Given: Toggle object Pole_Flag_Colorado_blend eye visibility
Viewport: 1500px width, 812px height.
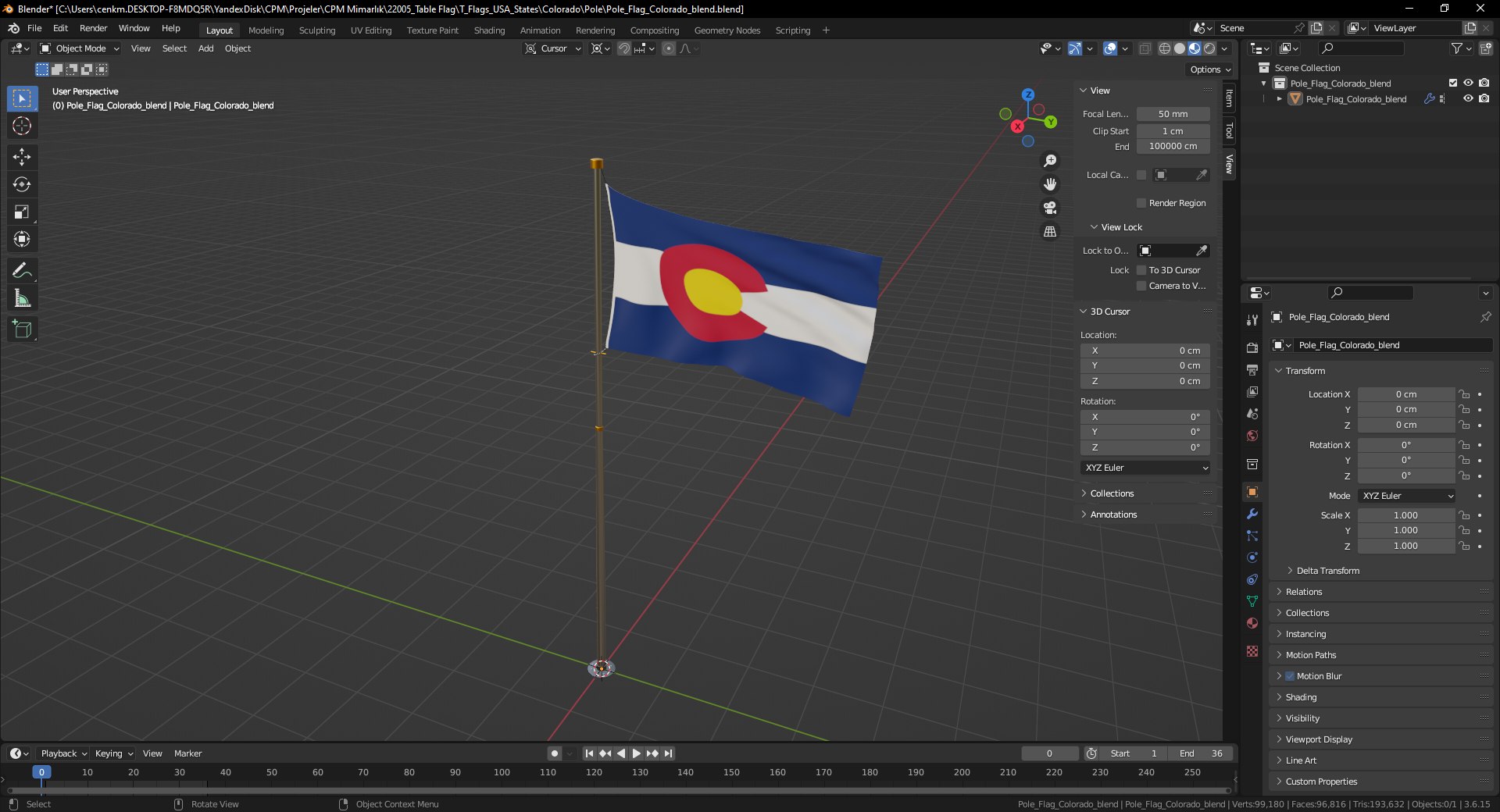Looking at the screenshot, I should click(1468, 98).
